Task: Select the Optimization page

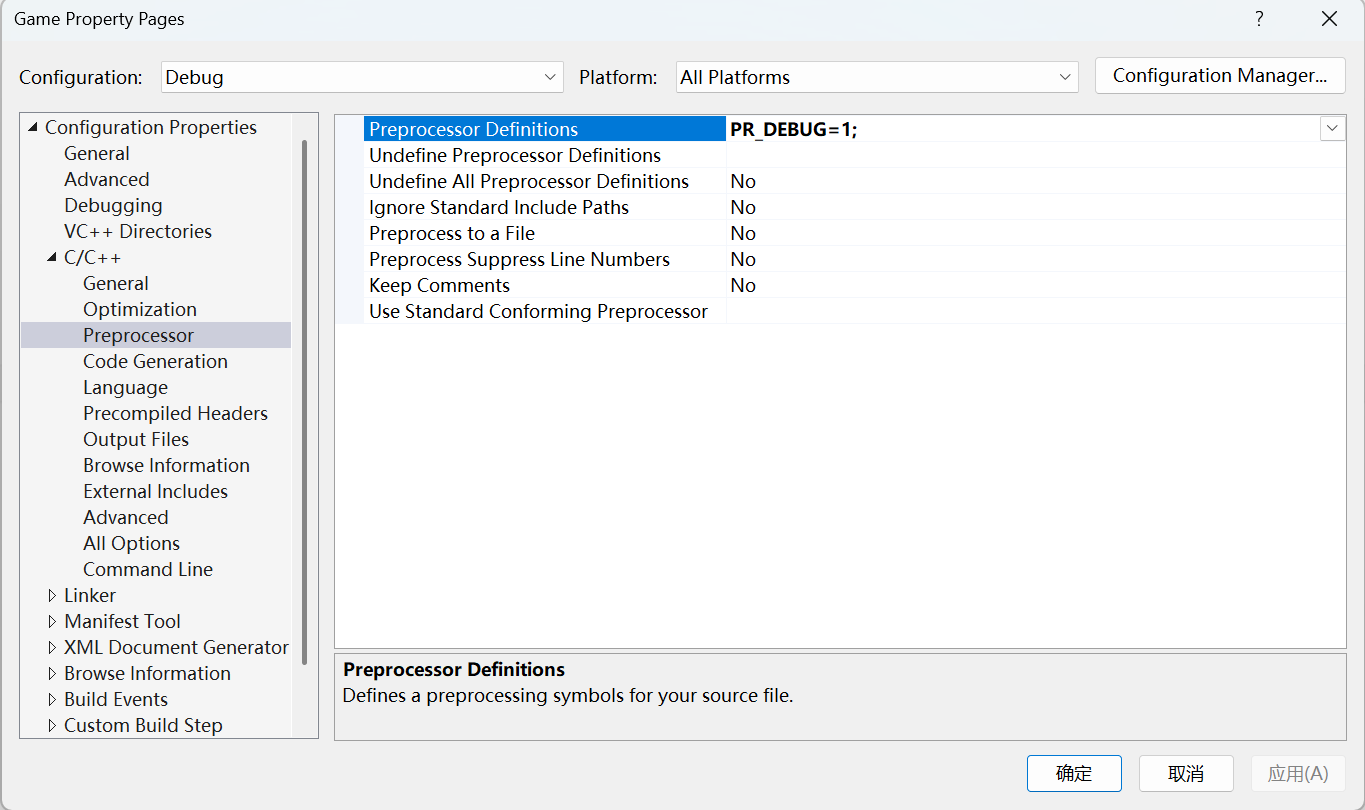Action: click(x=140, y=309)
